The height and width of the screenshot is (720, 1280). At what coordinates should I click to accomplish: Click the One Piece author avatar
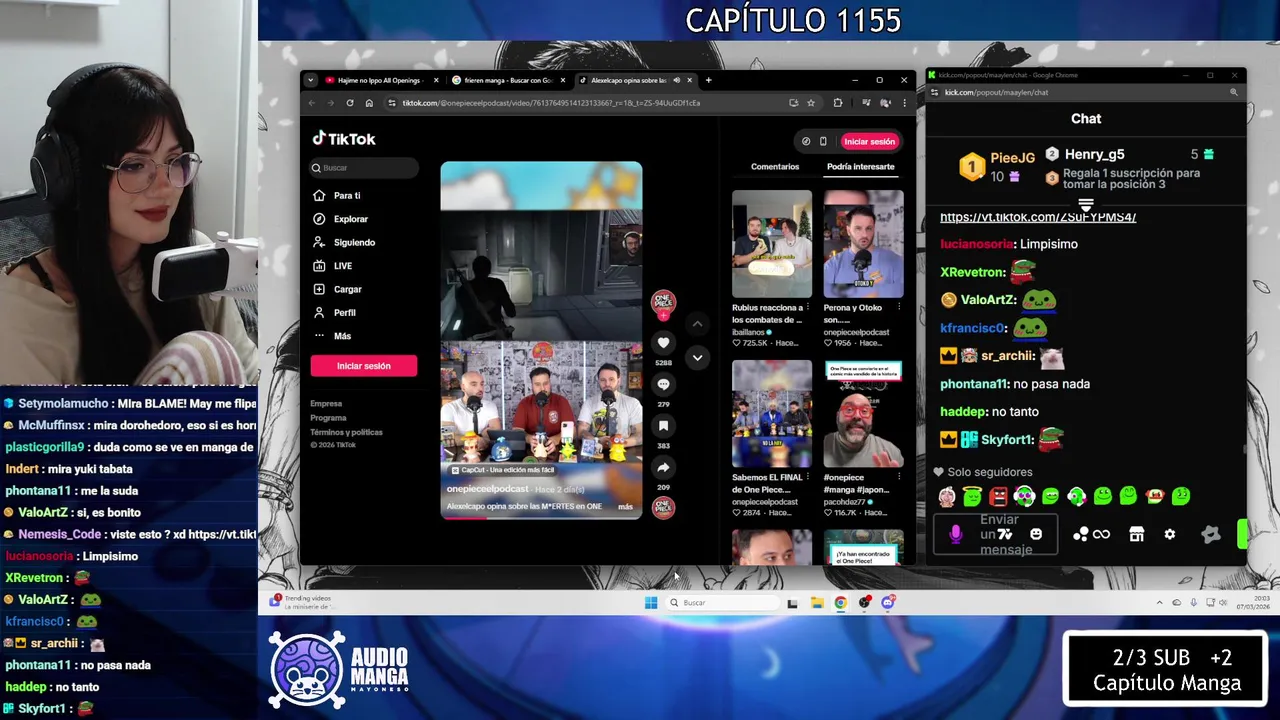point(663,302)
